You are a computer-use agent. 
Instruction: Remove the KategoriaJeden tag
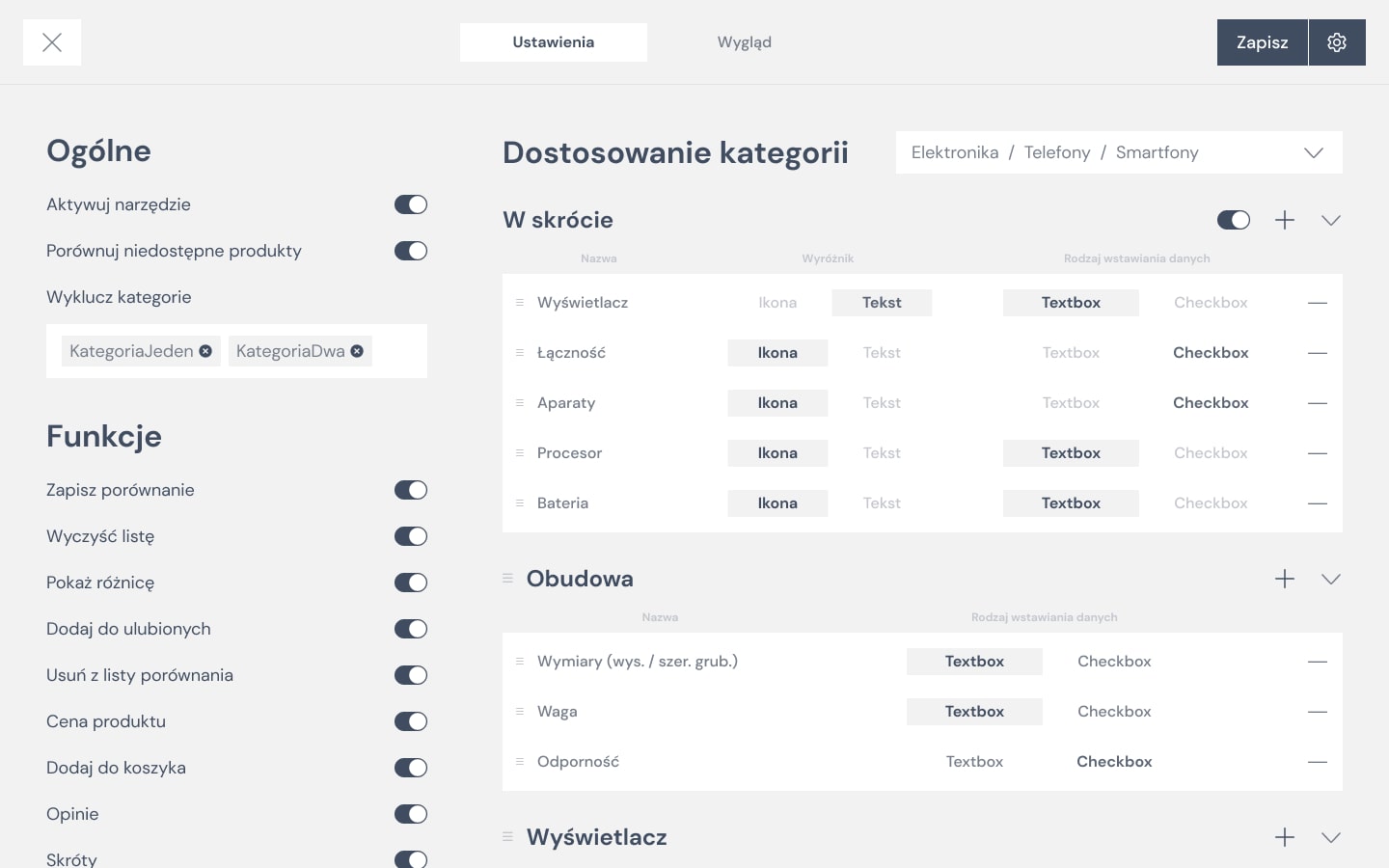coord(205,351)
